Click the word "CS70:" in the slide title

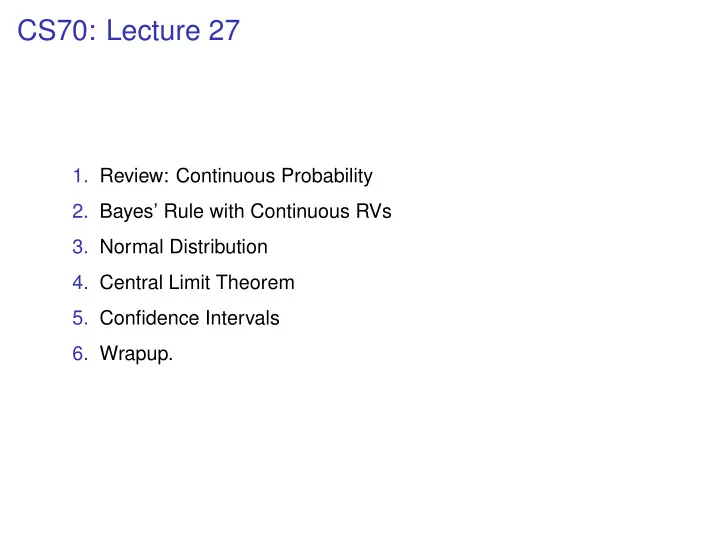[x=57, y=30]
